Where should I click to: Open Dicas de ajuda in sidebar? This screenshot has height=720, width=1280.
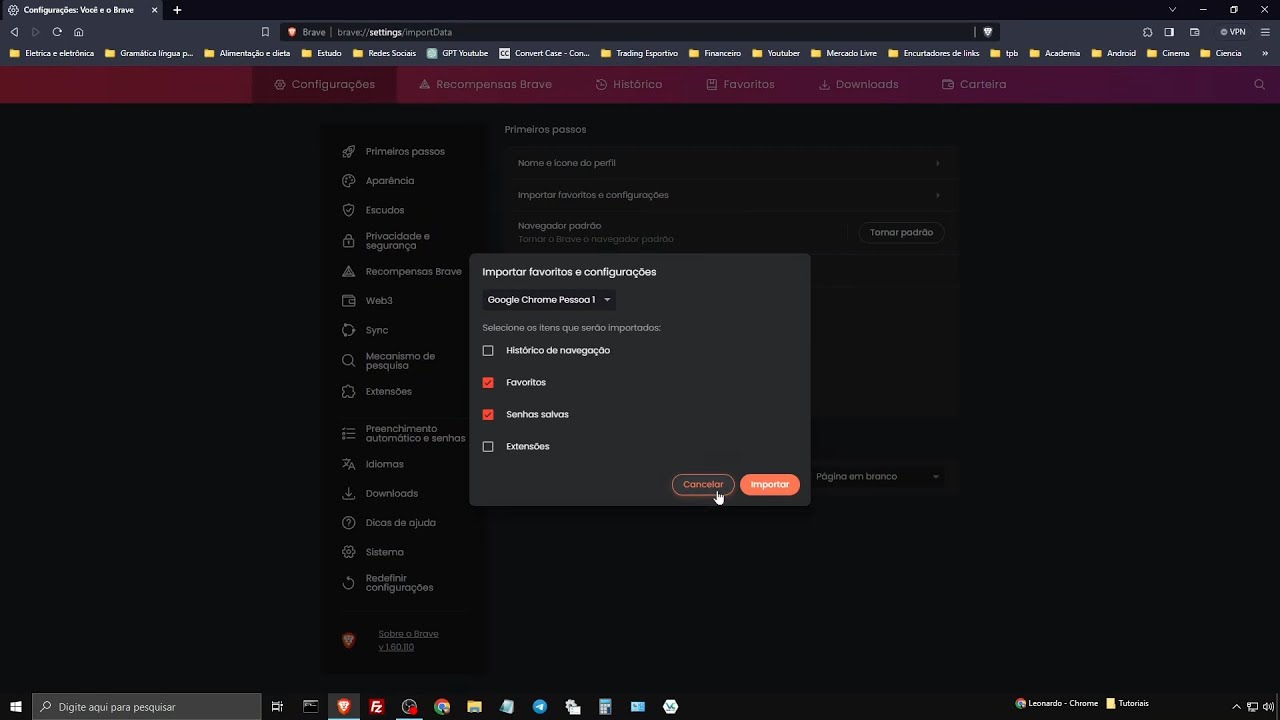click(389, 523)
